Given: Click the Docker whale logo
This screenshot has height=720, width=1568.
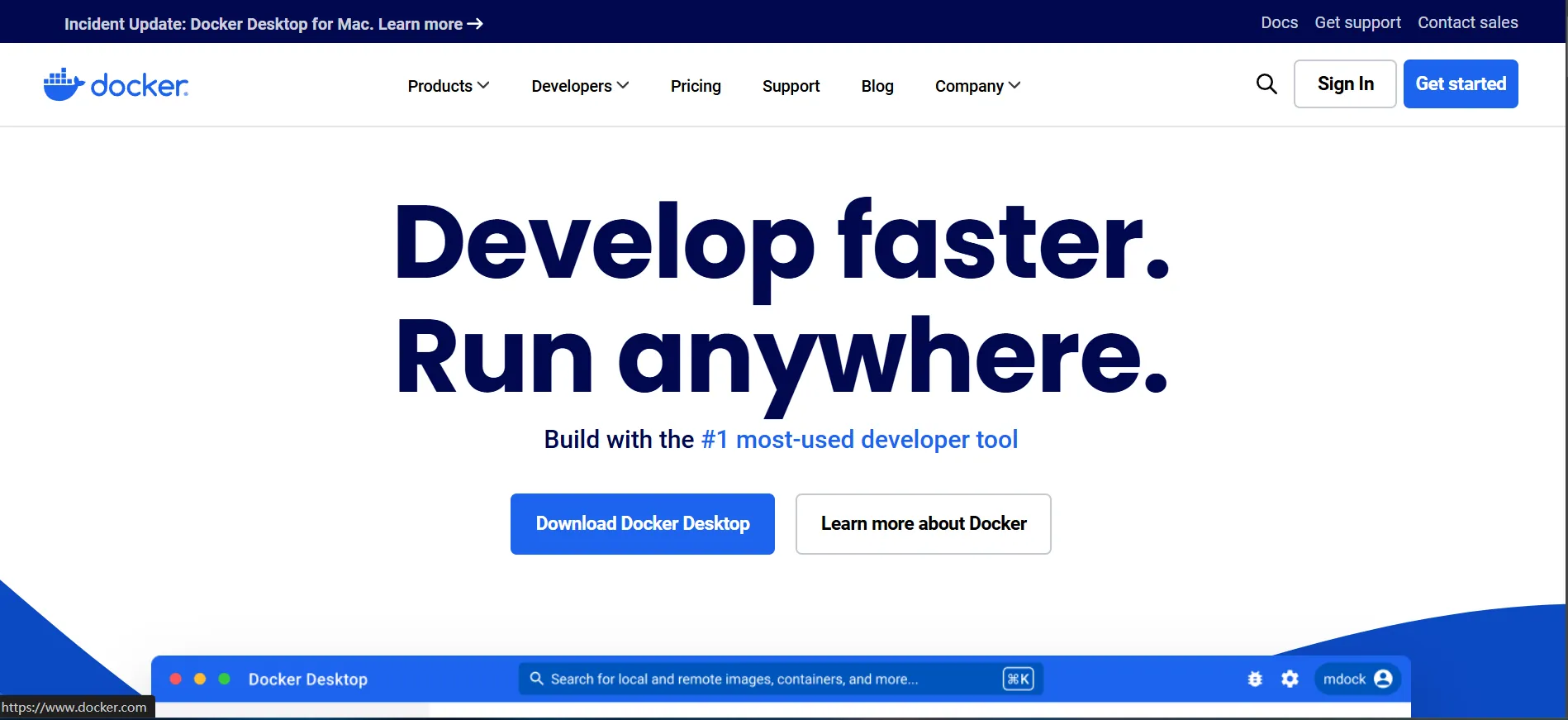Looking at the screenshot, I should tap(116, 84).
